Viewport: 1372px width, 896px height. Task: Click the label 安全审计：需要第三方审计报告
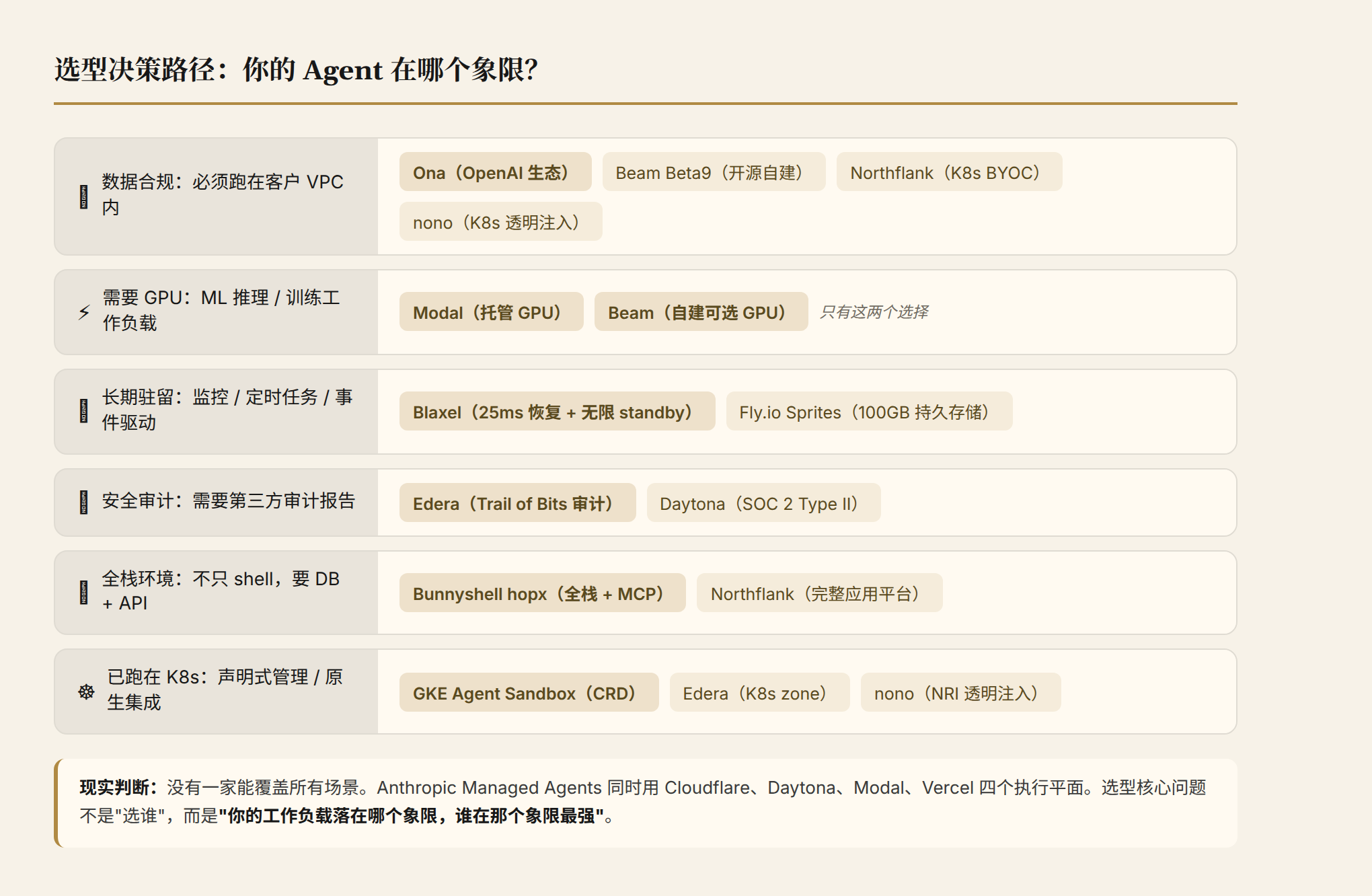[x=229, y=501]
